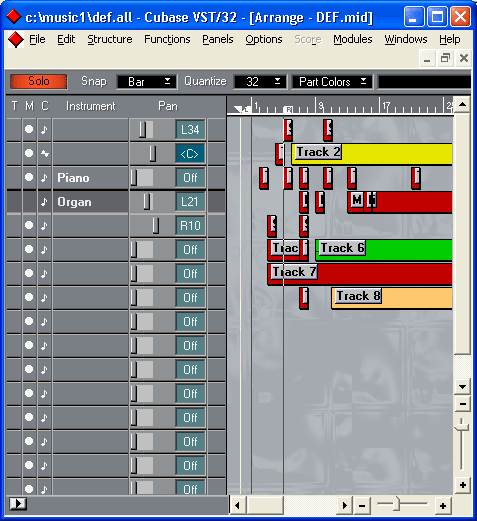Click the horizontal zoom-in plus button
The width and height of the screenshot is (477, 521).
(443, 506)
